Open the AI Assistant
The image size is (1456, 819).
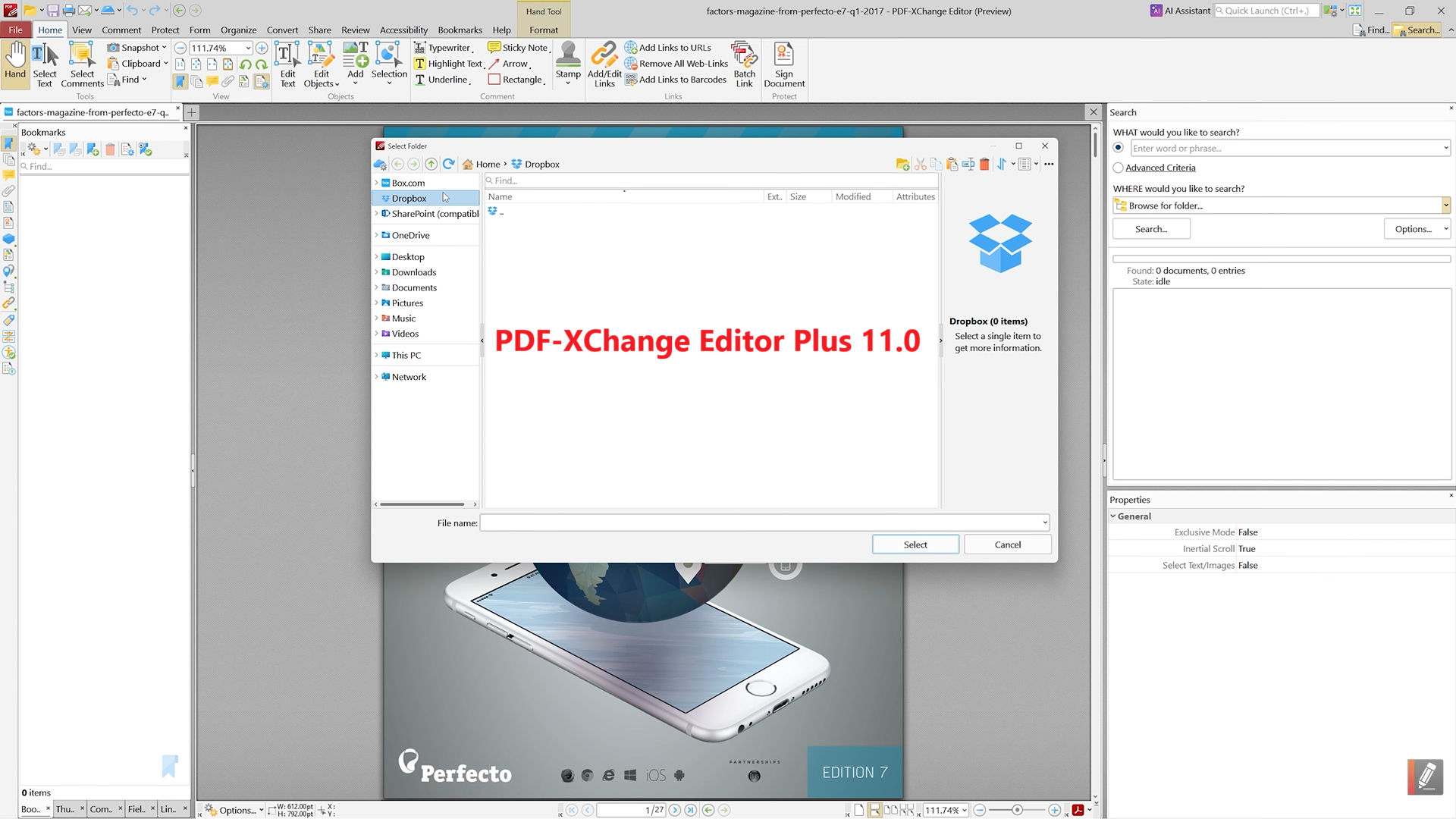click(x=1181, y=11)
